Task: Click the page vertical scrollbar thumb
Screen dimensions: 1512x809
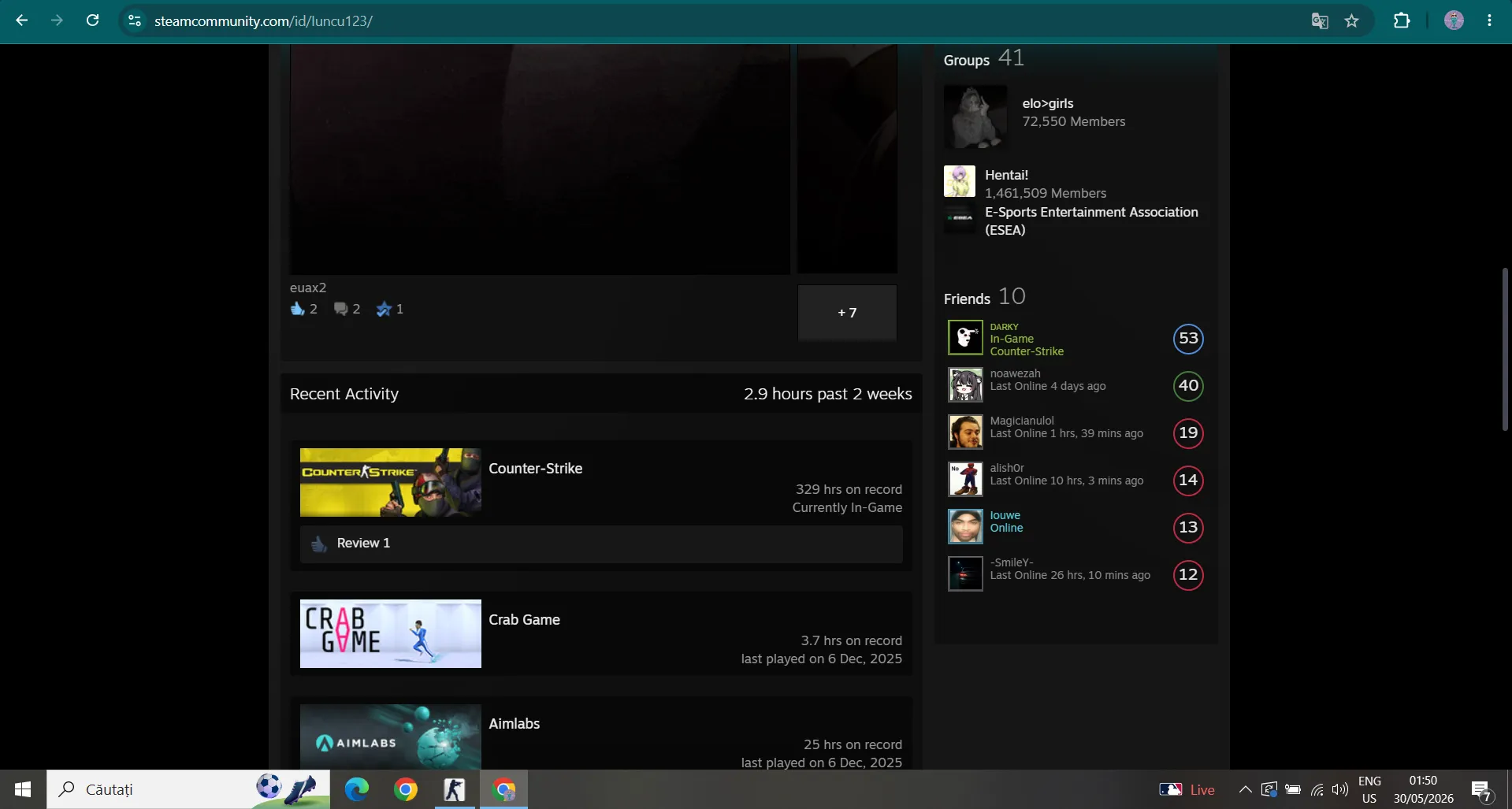Action: pyautogui.click(x=1505, y=349)
